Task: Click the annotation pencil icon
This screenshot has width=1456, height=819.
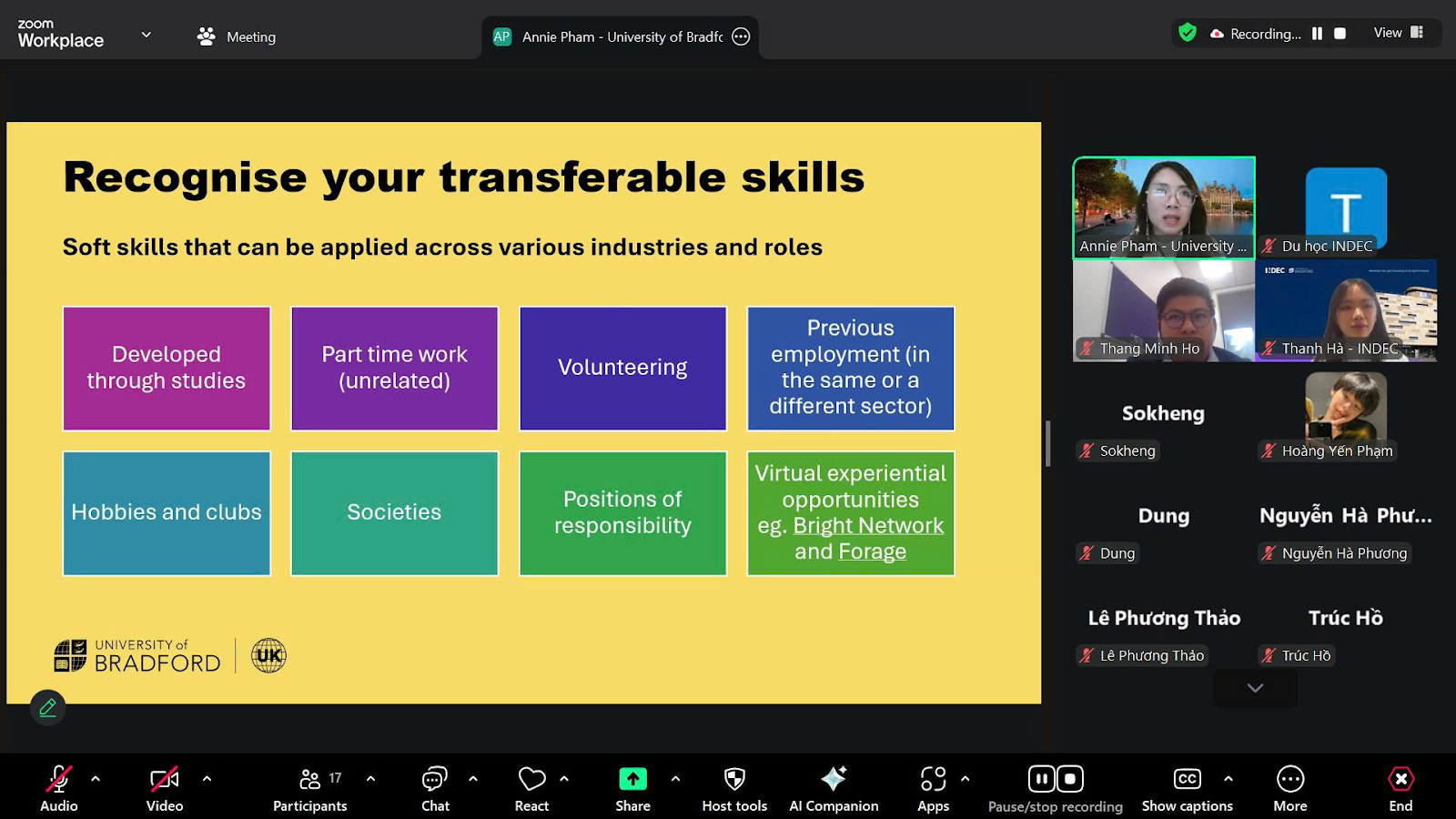Action: 47,707
